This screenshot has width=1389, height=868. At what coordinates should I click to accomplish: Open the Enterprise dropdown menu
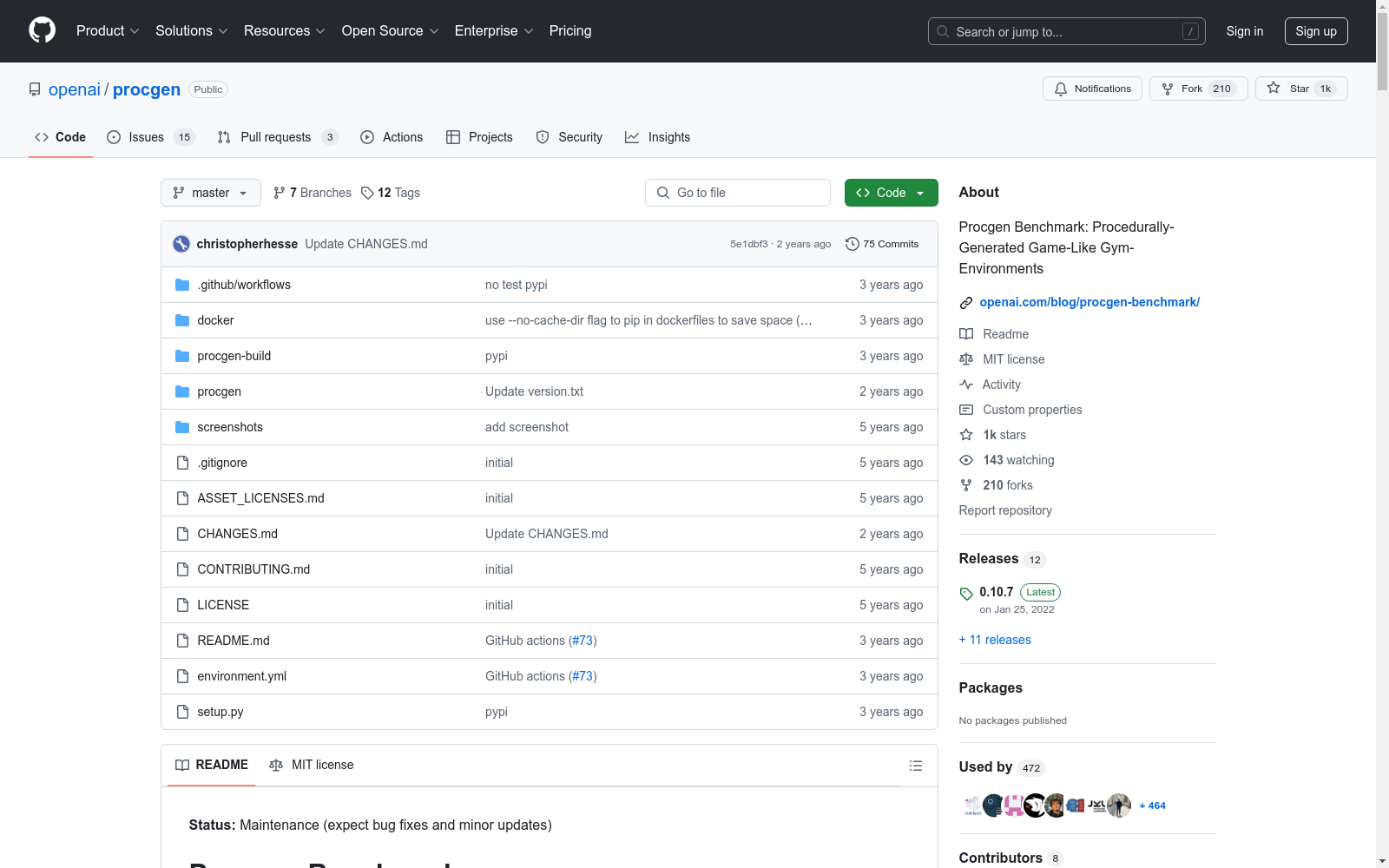coord(494,31)
